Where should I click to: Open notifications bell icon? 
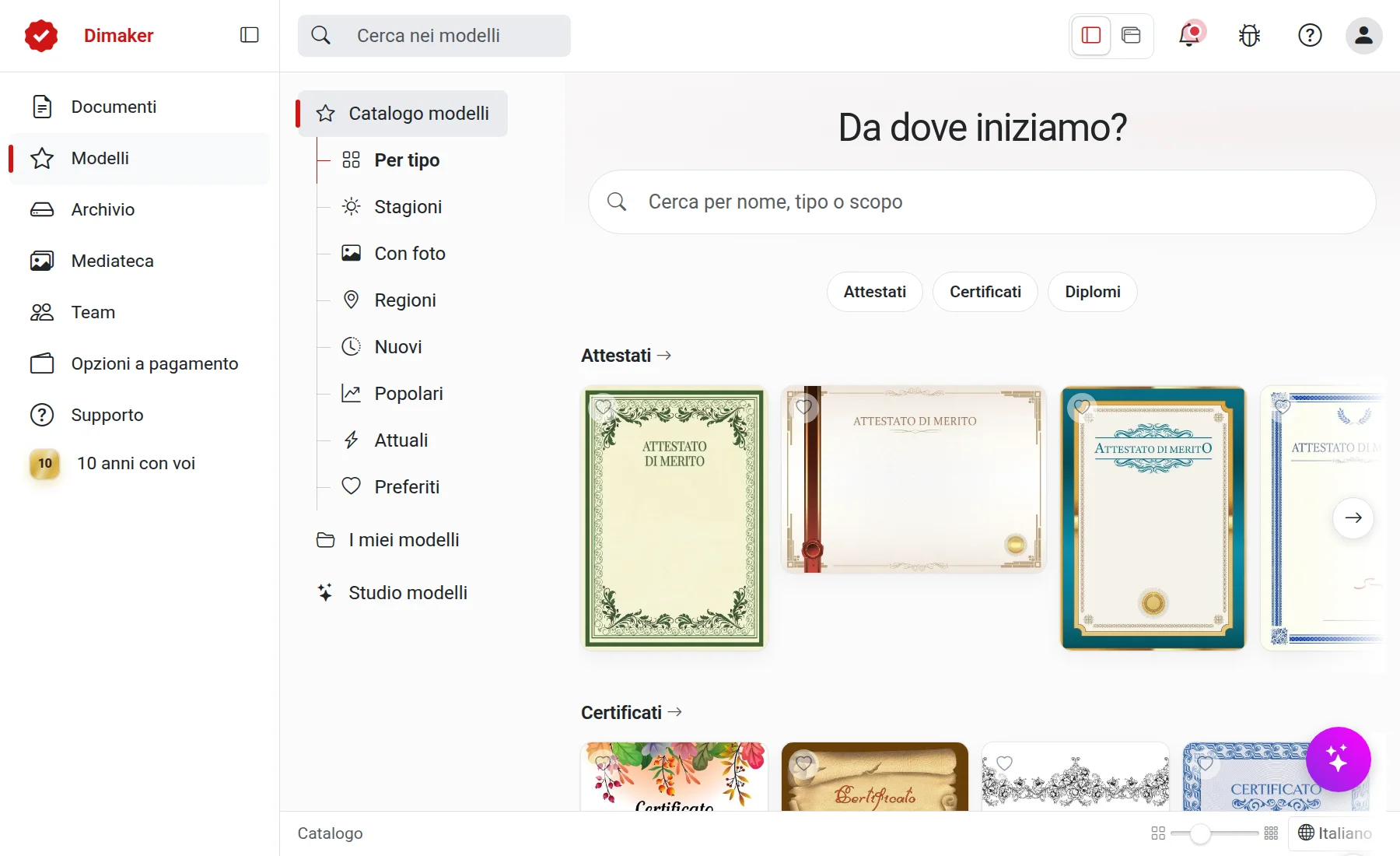(x=1190, y=35)
